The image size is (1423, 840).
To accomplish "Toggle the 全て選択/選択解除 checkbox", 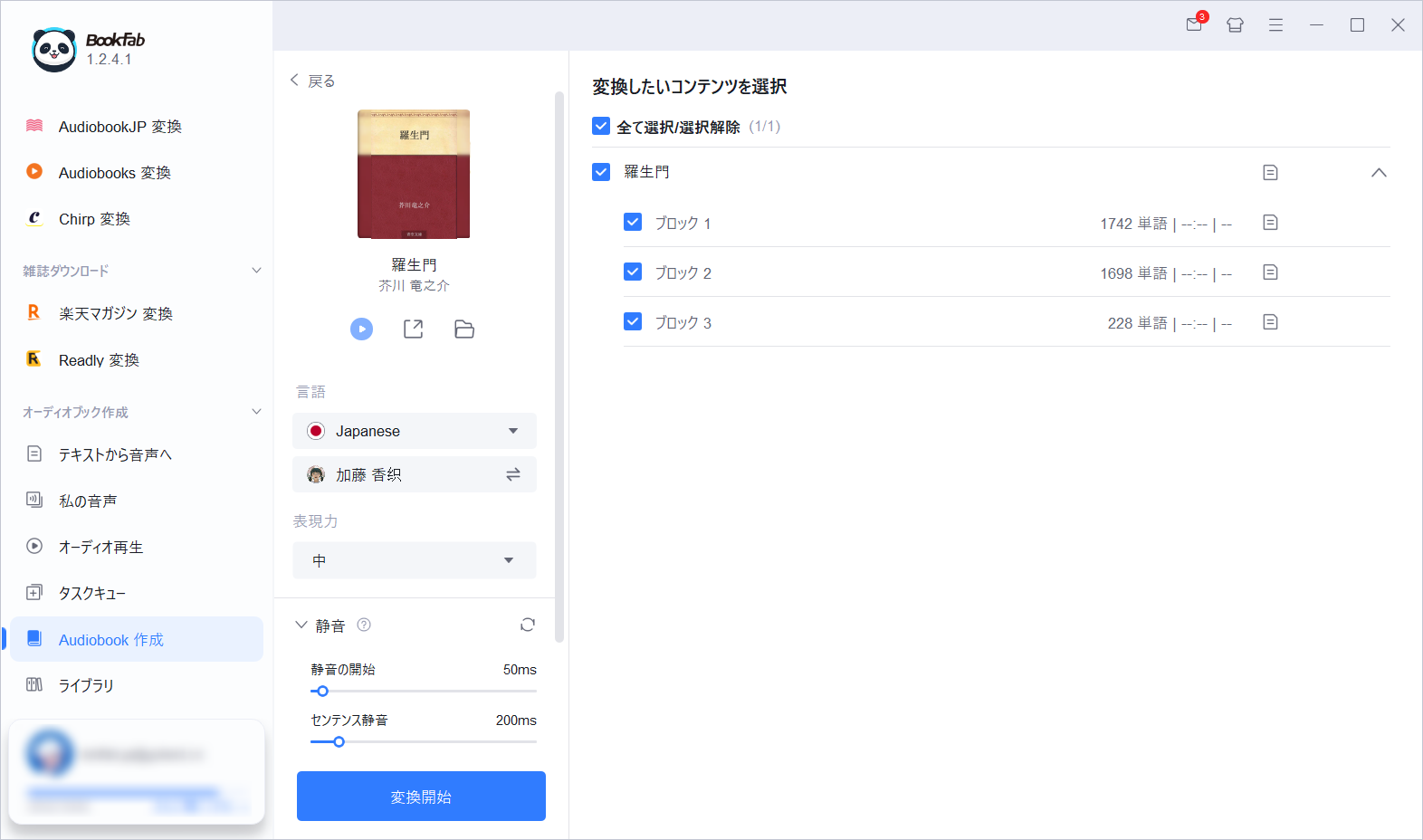I will (x=601, y=126).
